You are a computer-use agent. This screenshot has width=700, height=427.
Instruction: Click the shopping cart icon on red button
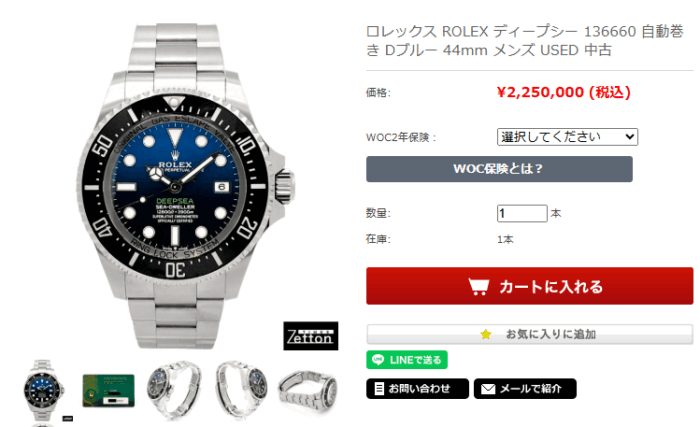point(479,286)
